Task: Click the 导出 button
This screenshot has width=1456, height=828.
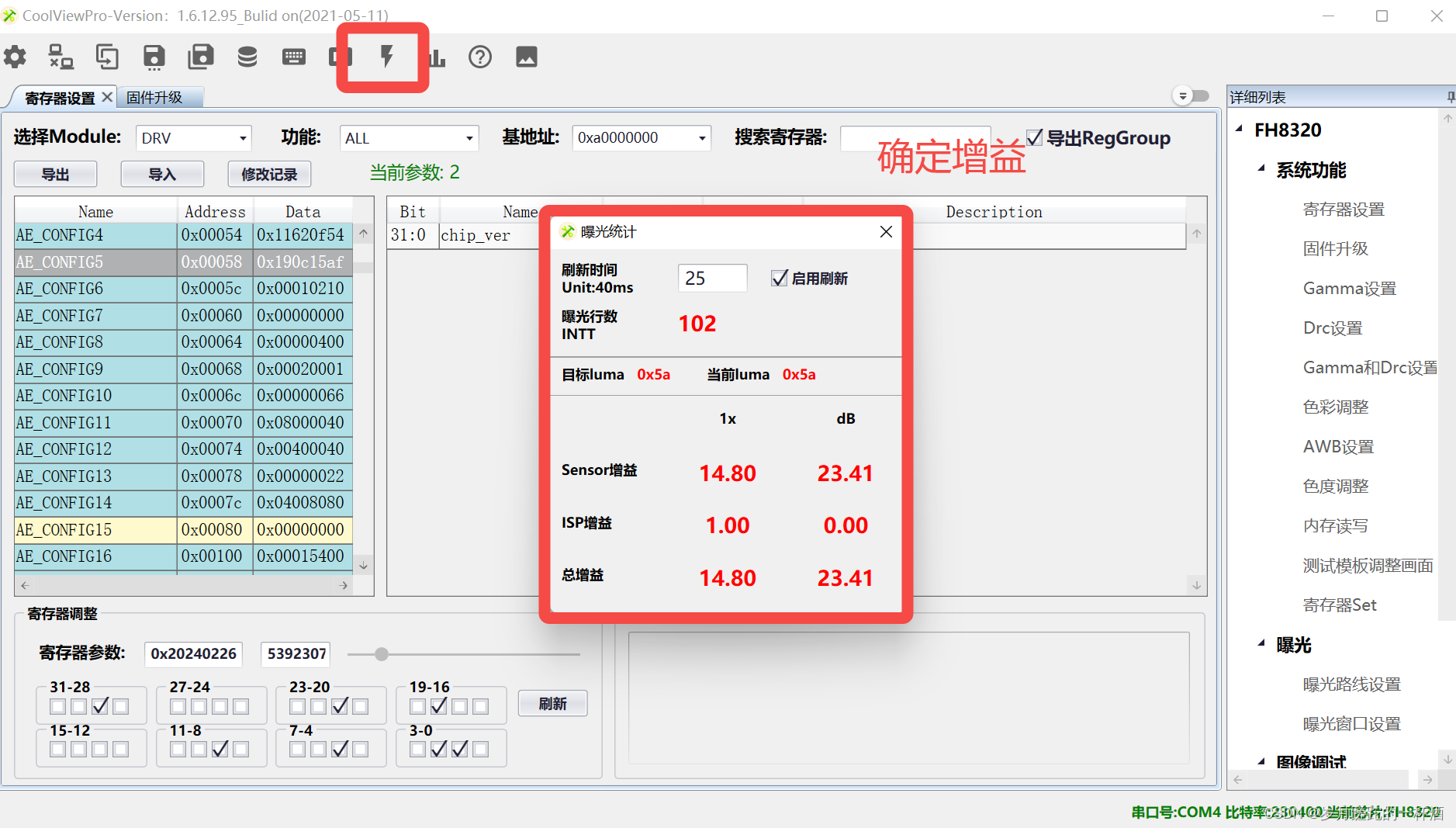Action: click(55, 175)
